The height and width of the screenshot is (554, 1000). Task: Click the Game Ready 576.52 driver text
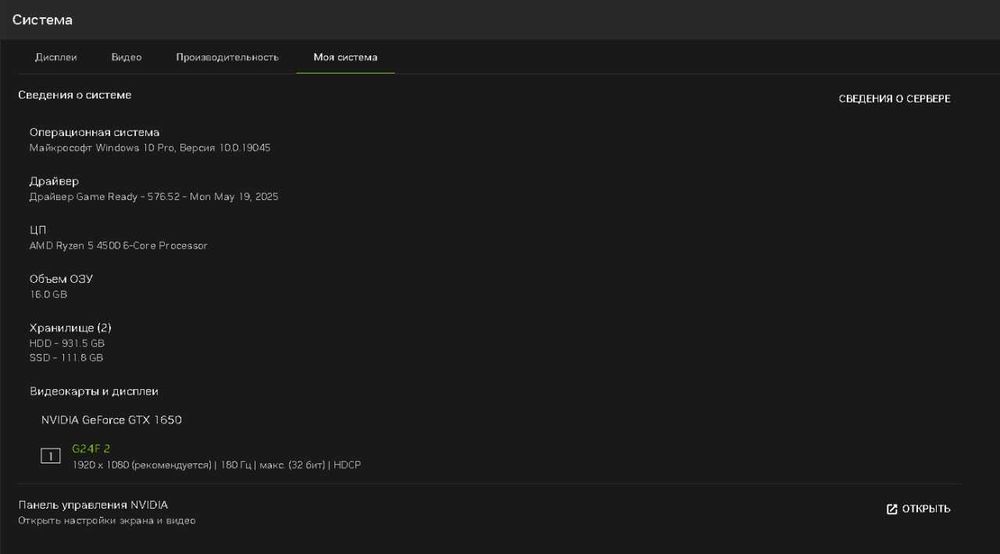point(154,197)
